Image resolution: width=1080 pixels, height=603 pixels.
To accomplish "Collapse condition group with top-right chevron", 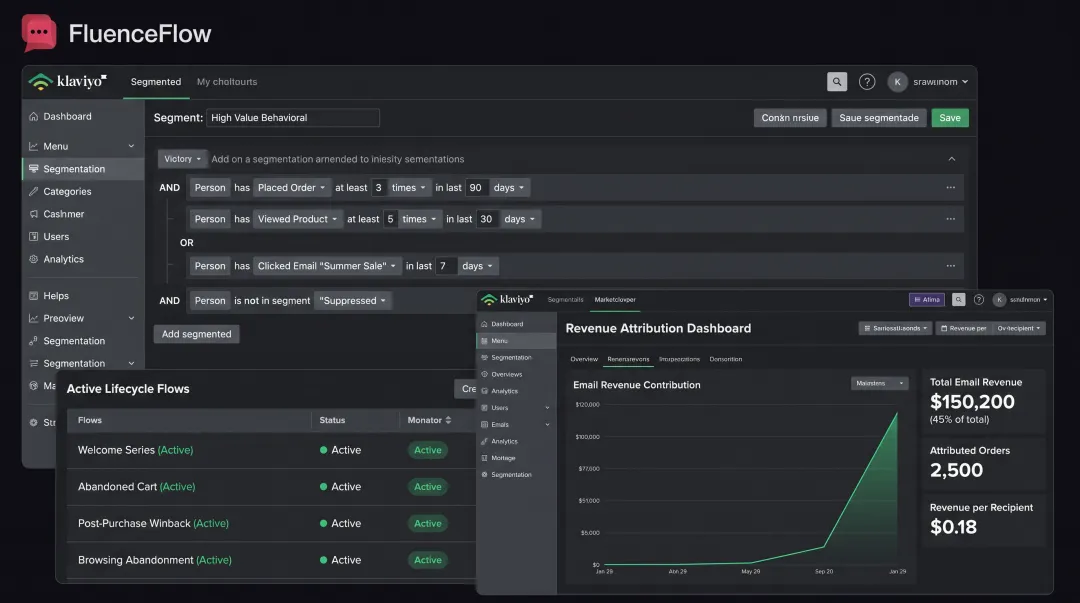I will click(x=952, y=159).
